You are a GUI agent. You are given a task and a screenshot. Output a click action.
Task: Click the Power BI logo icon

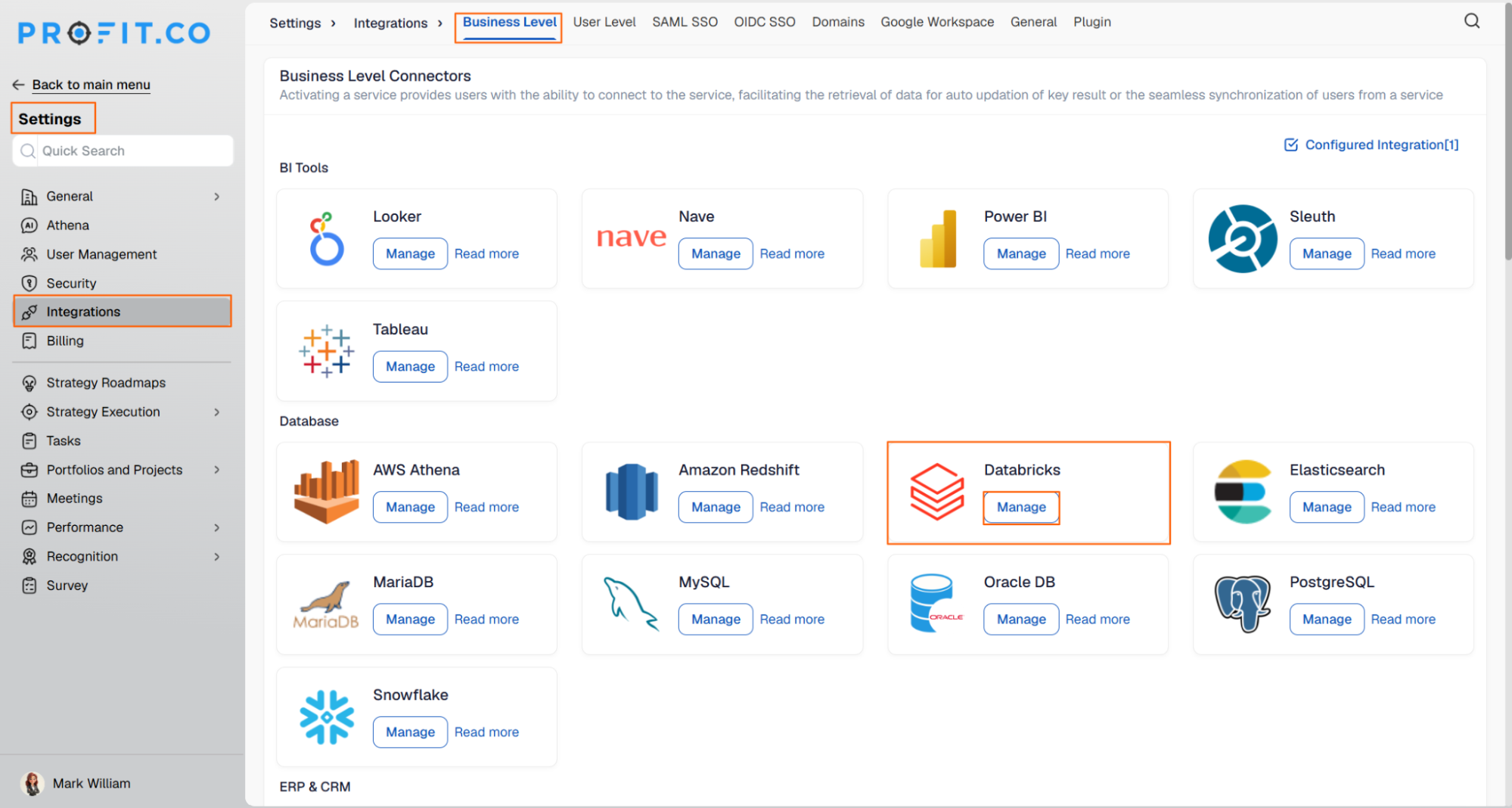tap(938, 238)
